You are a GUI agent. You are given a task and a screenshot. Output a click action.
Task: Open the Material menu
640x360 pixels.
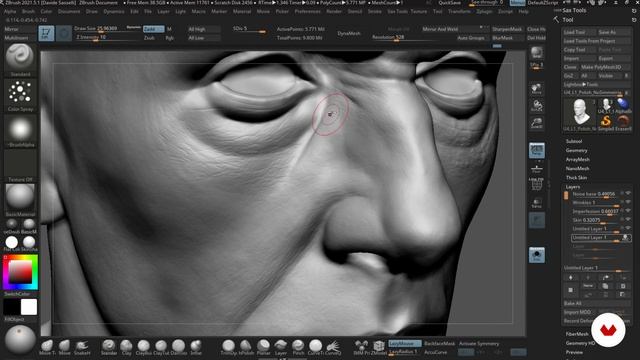tap(242, 11)
